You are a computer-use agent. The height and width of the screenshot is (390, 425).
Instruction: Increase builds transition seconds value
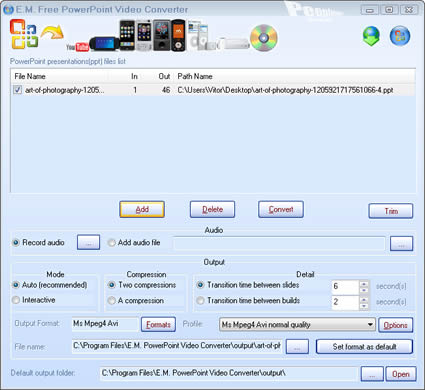click(x=364, y=299)
